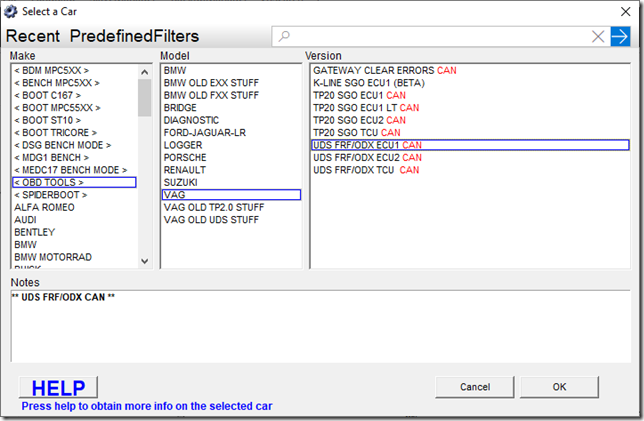Select RENAULT model
This screenshot has width=644, height=421.
[231, 170]
